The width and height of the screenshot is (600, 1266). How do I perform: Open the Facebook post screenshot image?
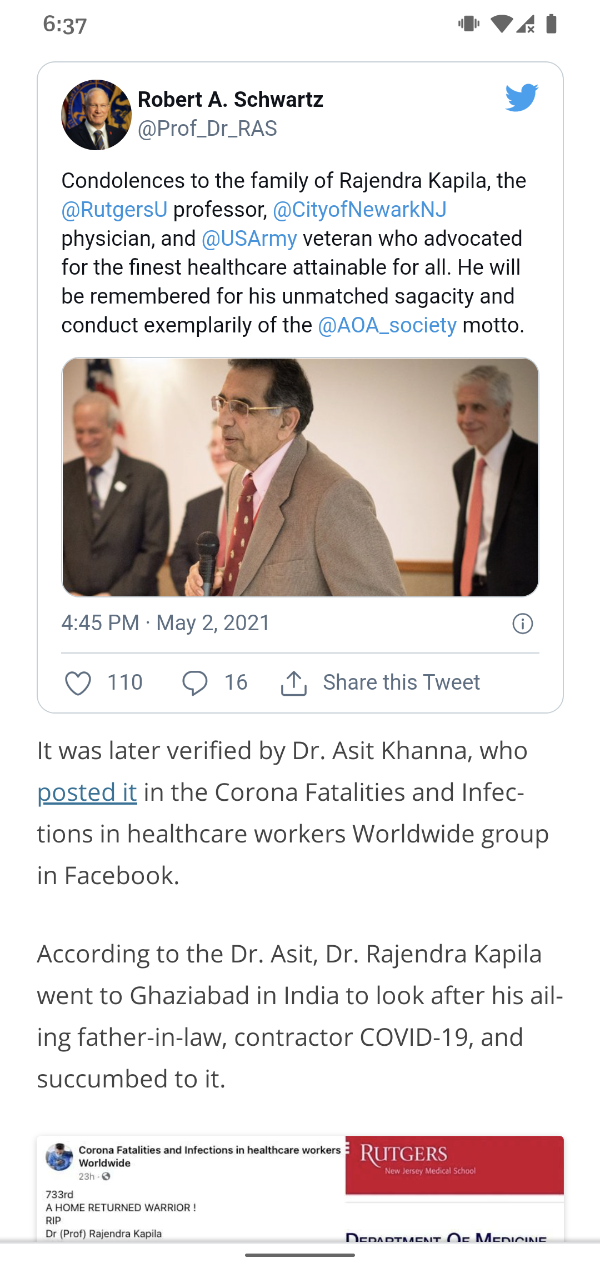300,1188
